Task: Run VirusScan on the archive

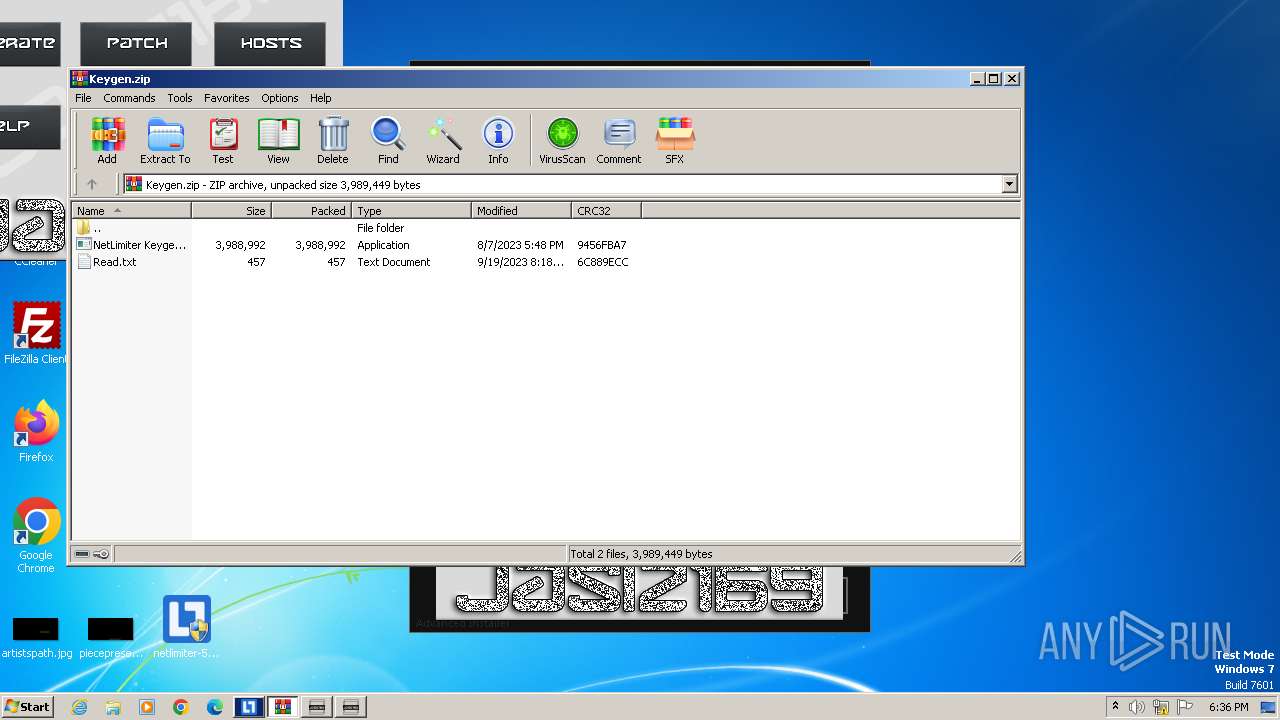Action: [x=562, y=140]
